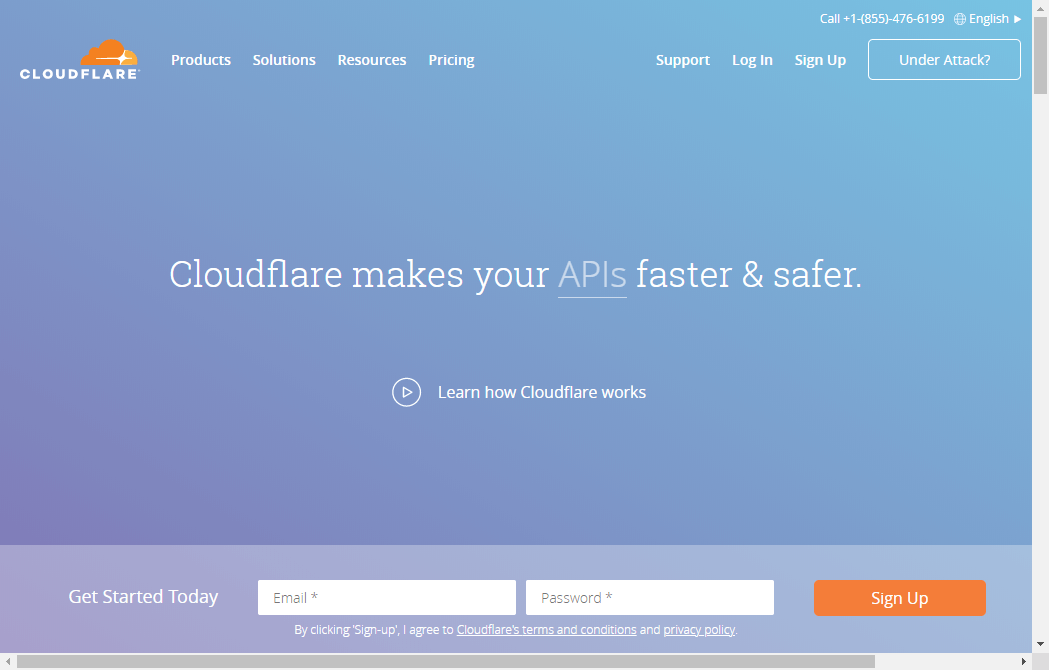
Task: Open the Solutions menu
Action: pos(284,60)
